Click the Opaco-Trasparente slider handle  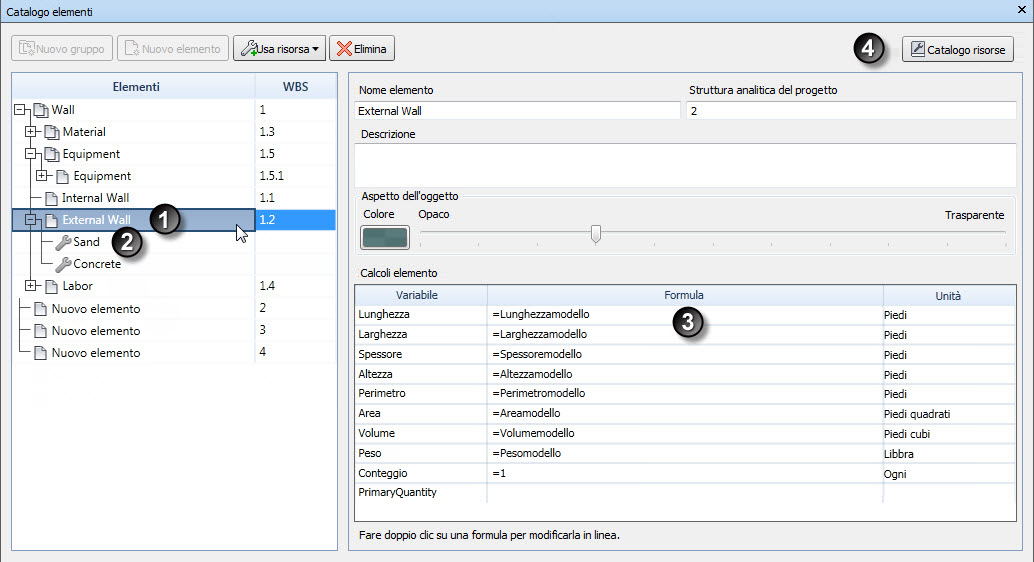(595, 234)
